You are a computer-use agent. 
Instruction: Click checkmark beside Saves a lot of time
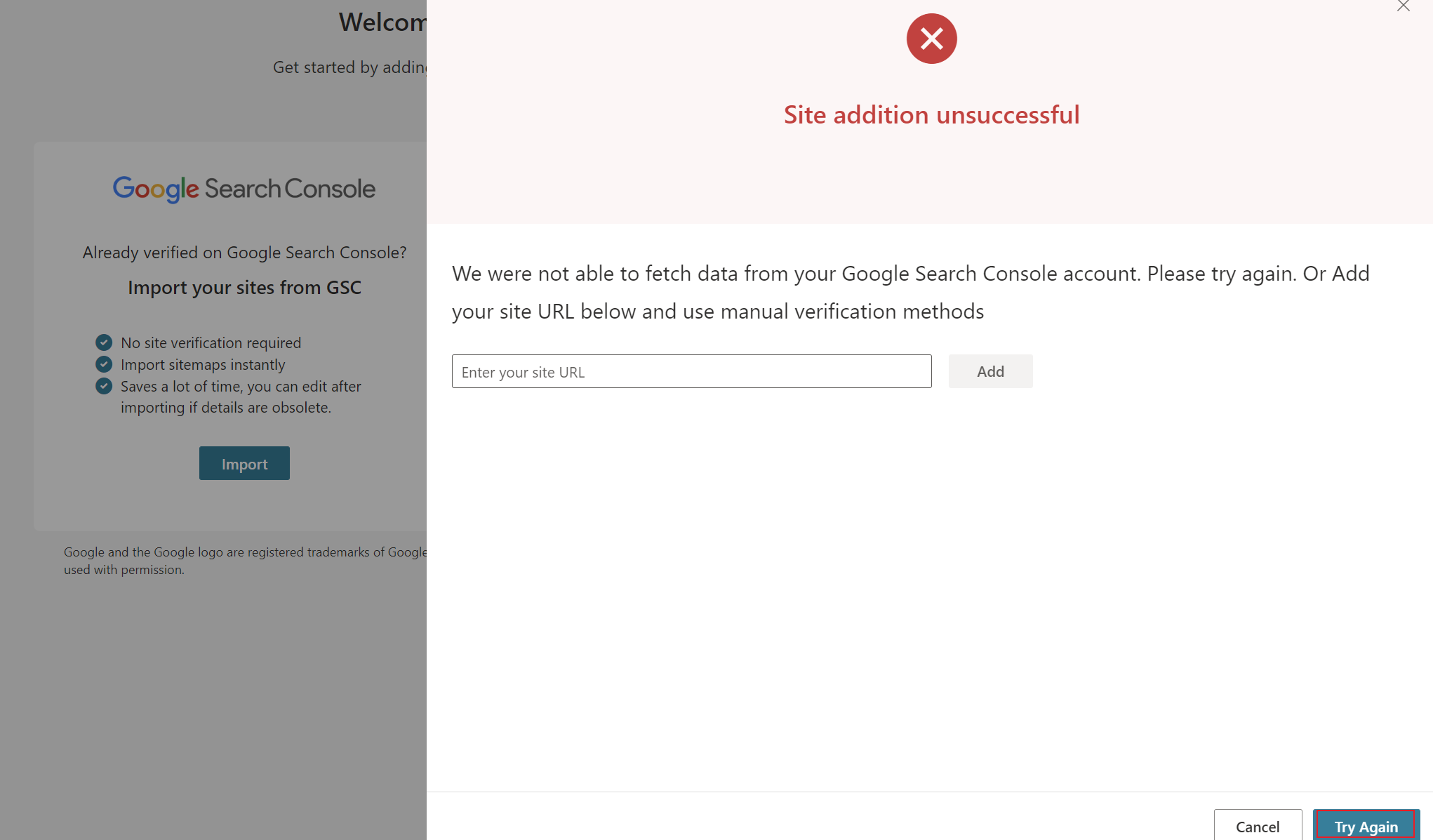tap(104, 386)
